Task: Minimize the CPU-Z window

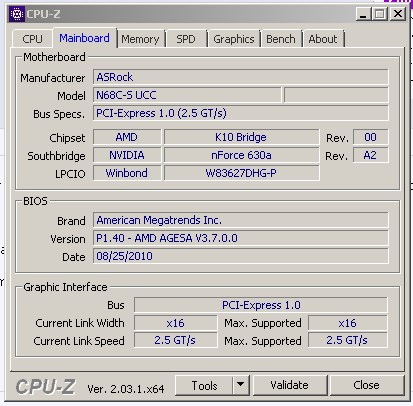Action: [x=363, y=14]
